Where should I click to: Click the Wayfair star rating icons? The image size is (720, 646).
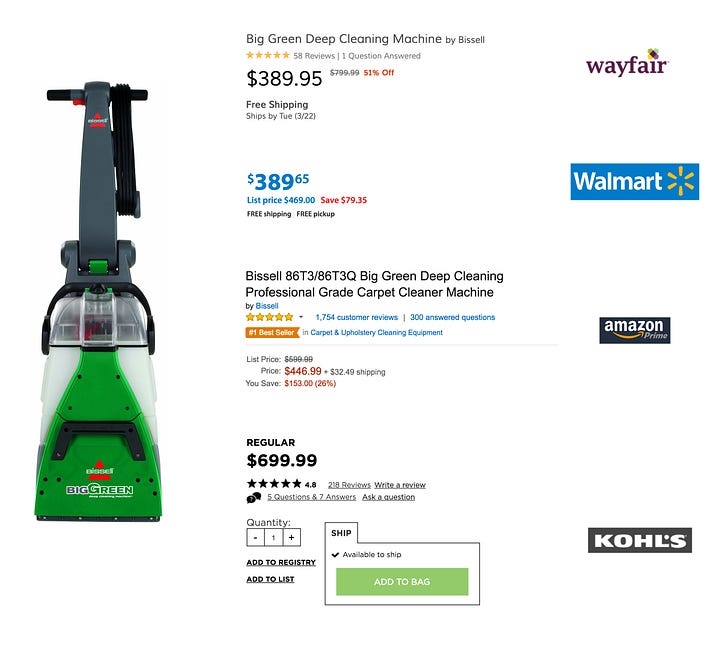pyautogui.click(x=268, y=56)
